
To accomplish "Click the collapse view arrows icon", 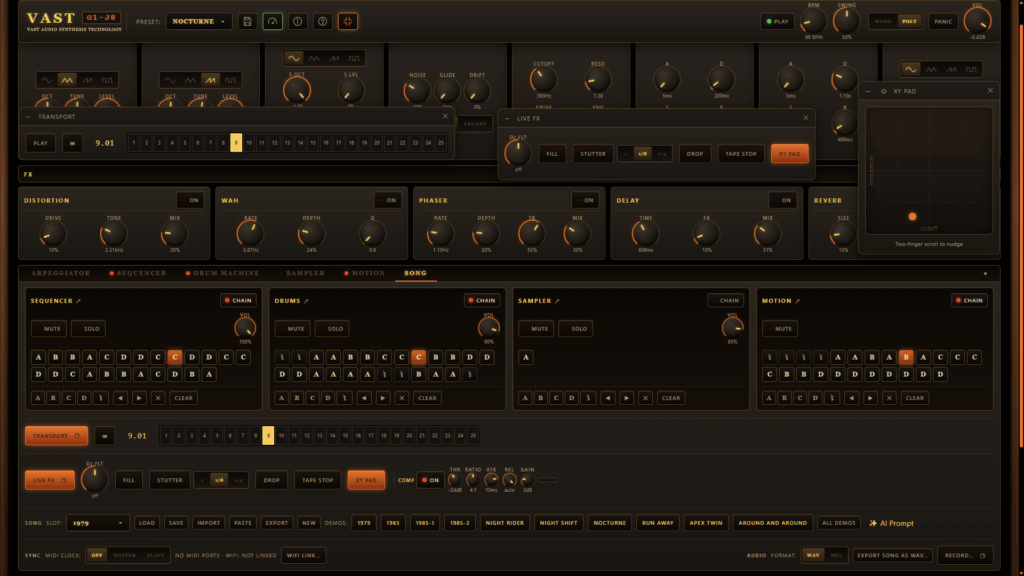I will point(347,22).
